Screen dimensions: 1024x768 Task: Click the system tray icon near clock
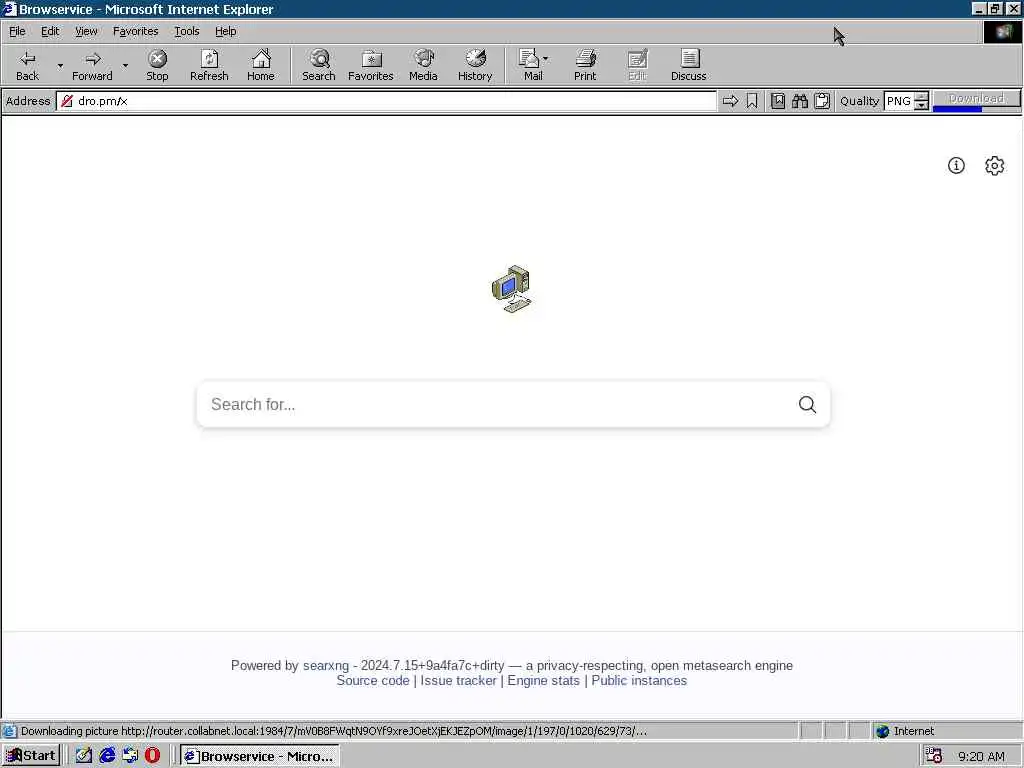pos(934,756)
